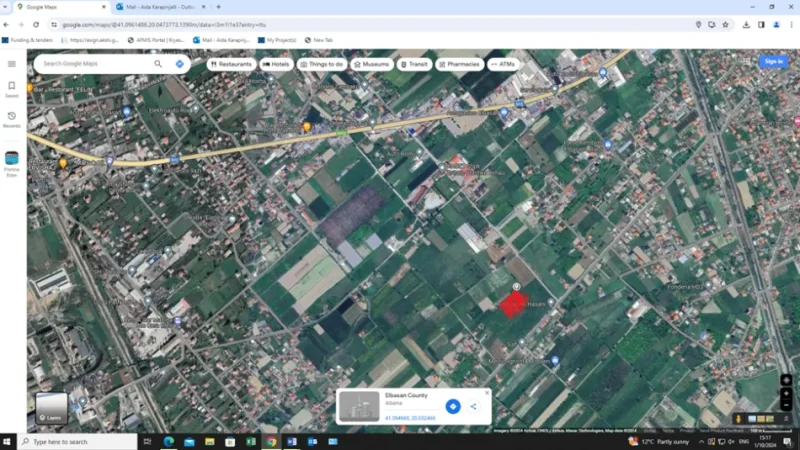Screen dimensions: 800x450
Task: Click the Show Your Location button
Action: point(786,380)
